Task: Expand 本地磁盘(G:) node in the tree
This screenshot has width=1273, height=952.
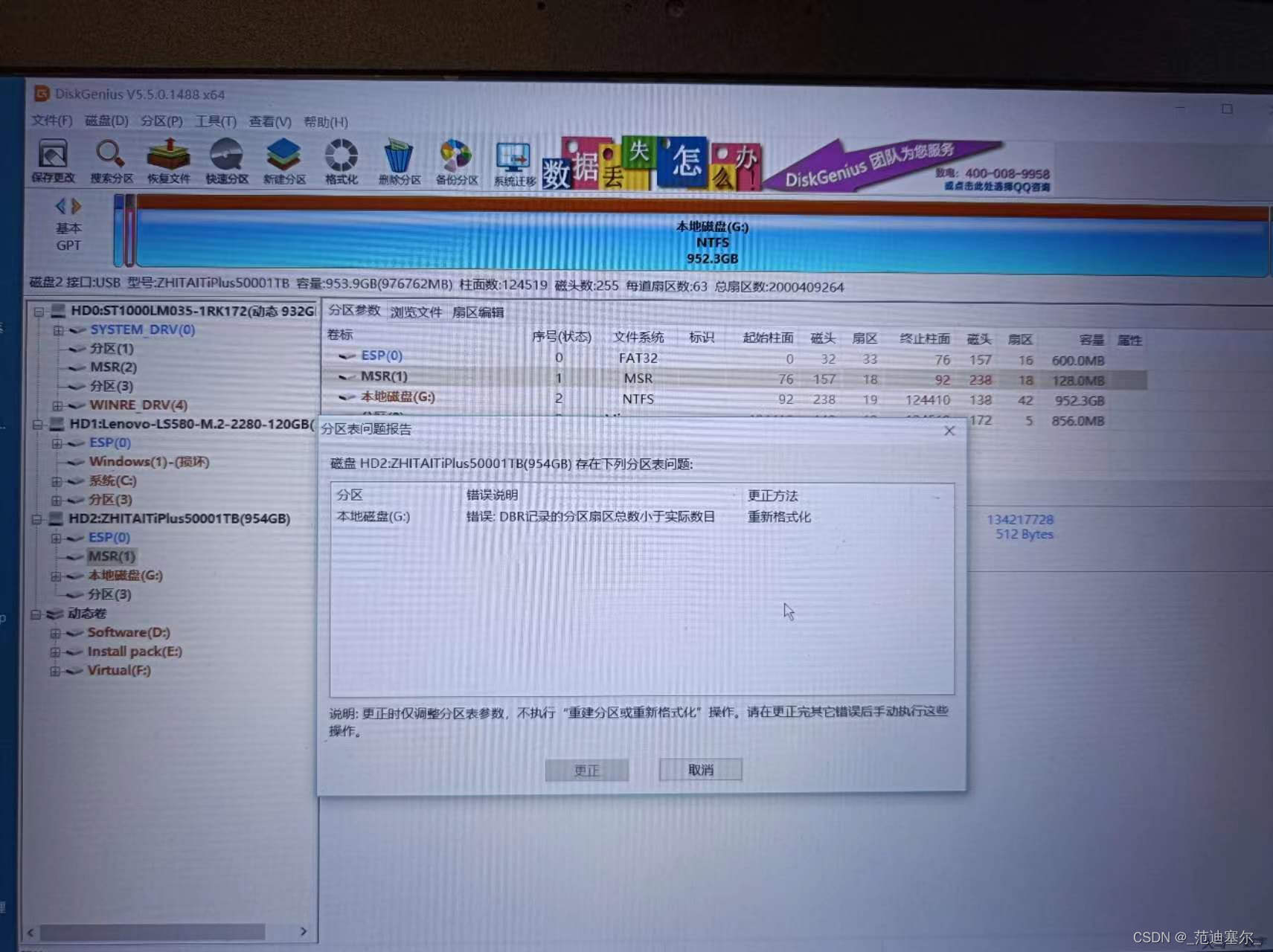Action: pyautogui.click(x=56, y=576)
